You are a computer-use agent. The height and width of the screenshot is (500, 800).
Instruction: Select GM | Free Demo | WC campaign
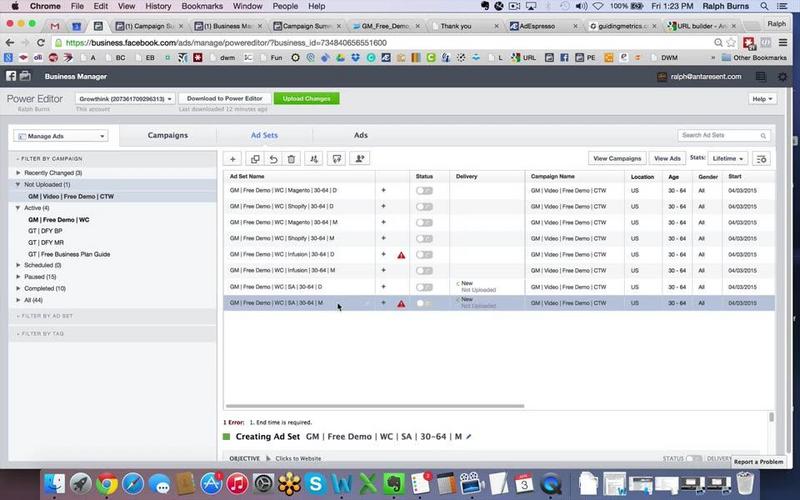point(59,220)
